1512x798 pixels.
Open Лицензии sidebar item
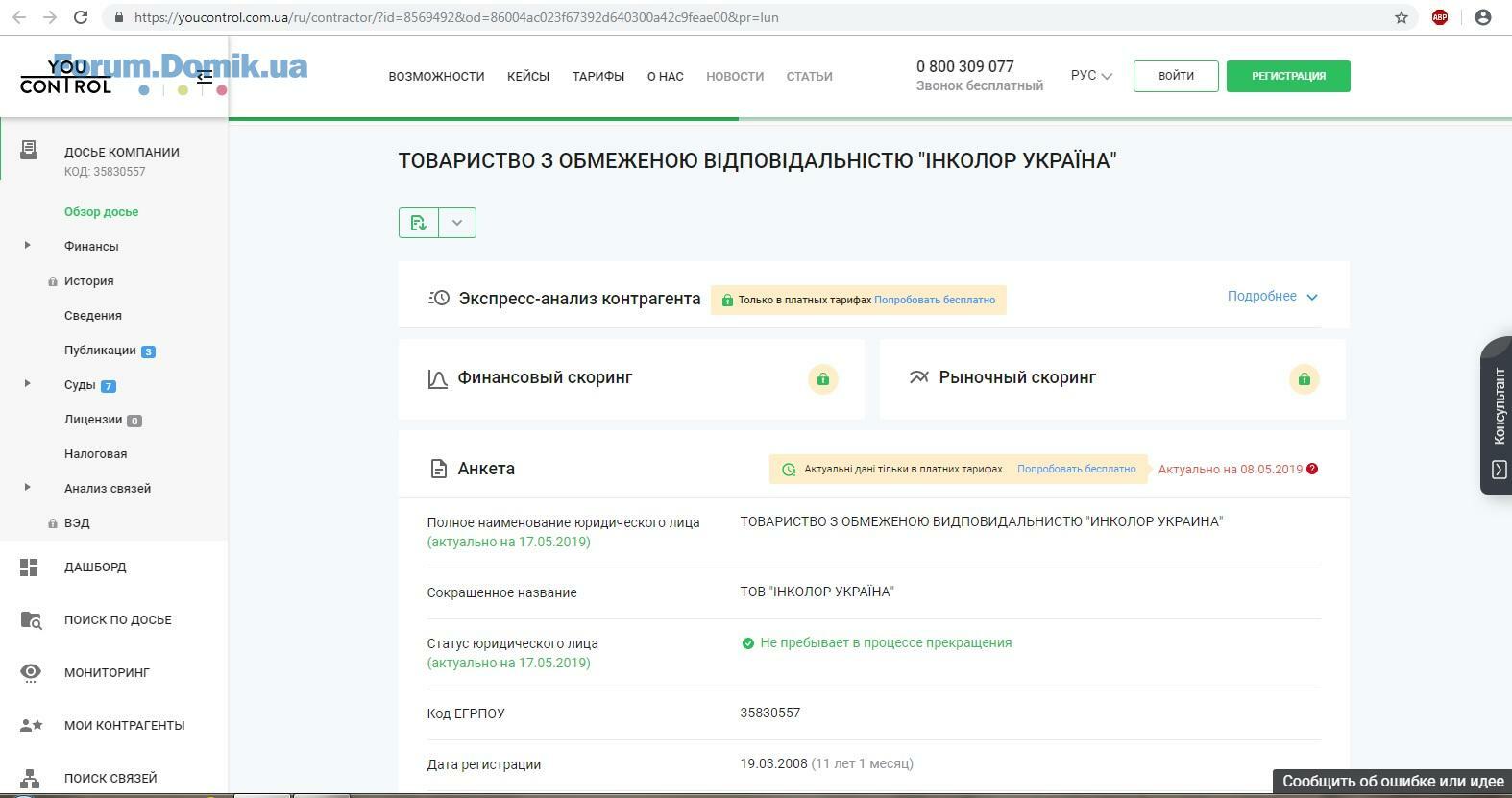pyautogui.click(x=93, y=419)
